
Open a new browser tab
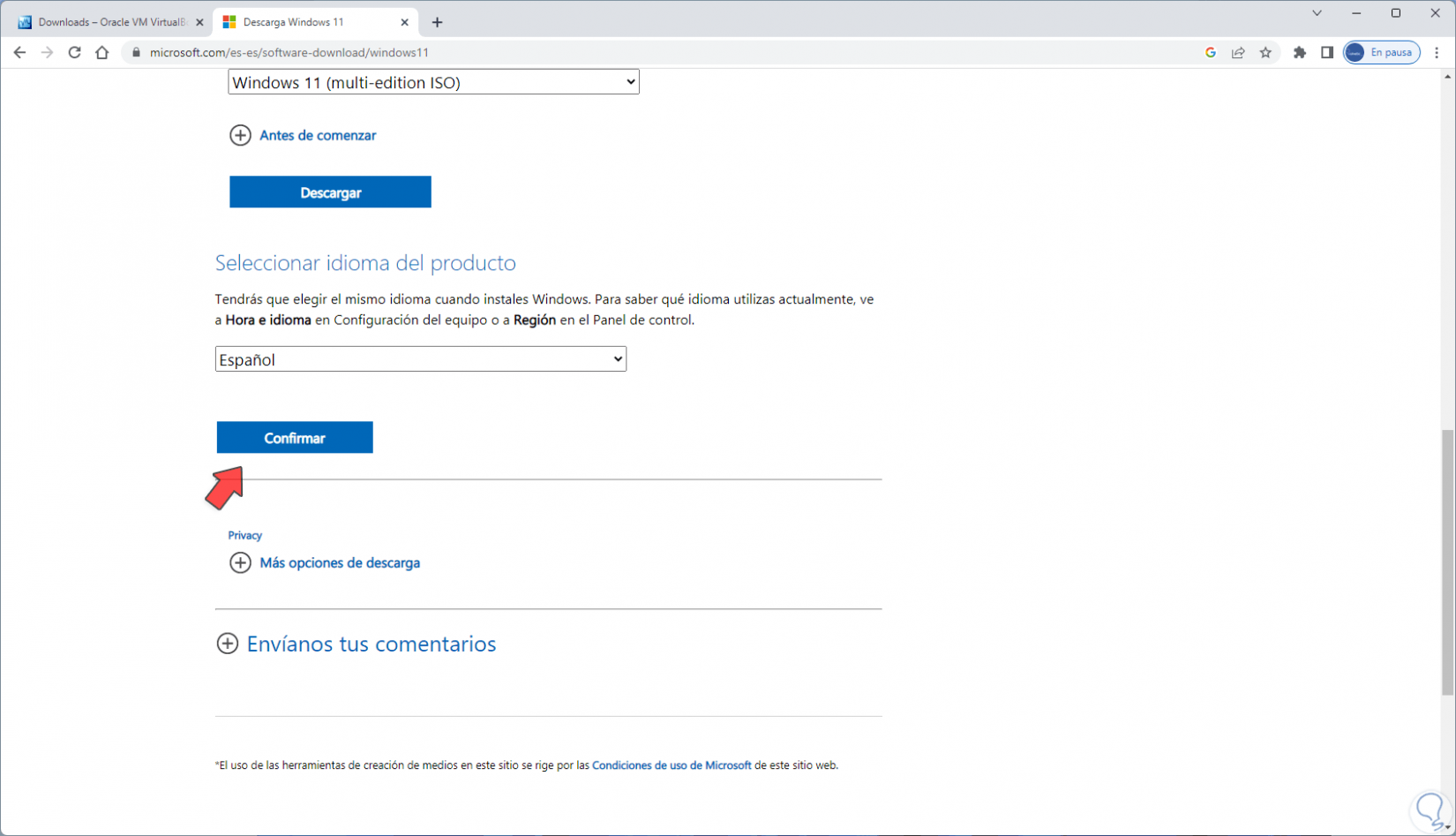pyautogui.click(x=437, y=22)
